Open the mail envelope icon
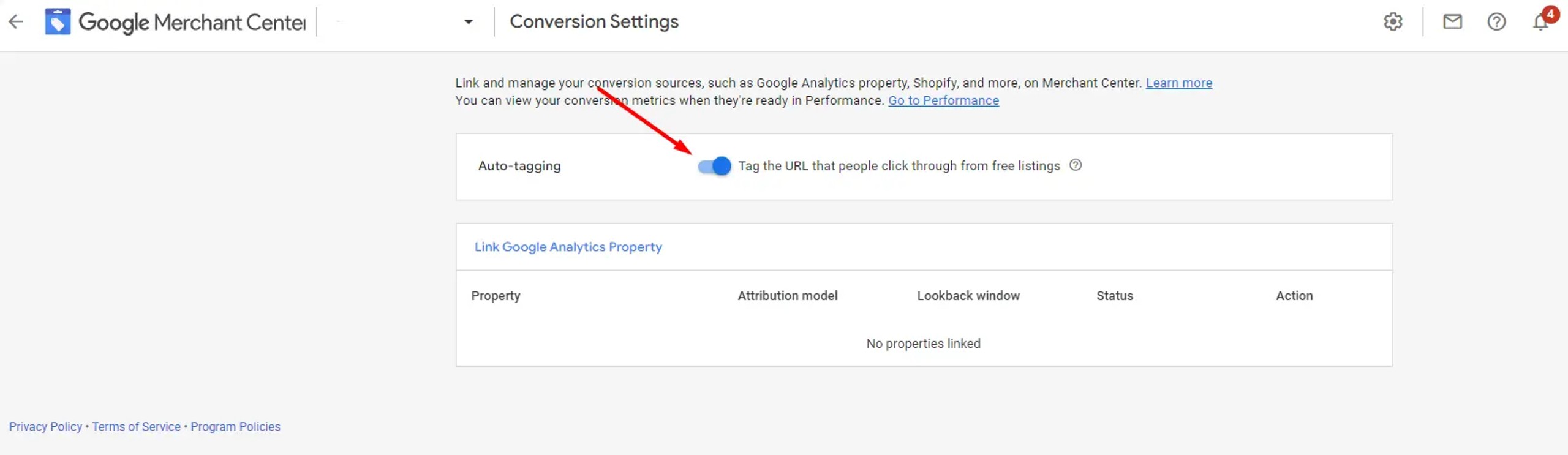The width and height of the screenshot is (1568, 455). pos(1452,22)
